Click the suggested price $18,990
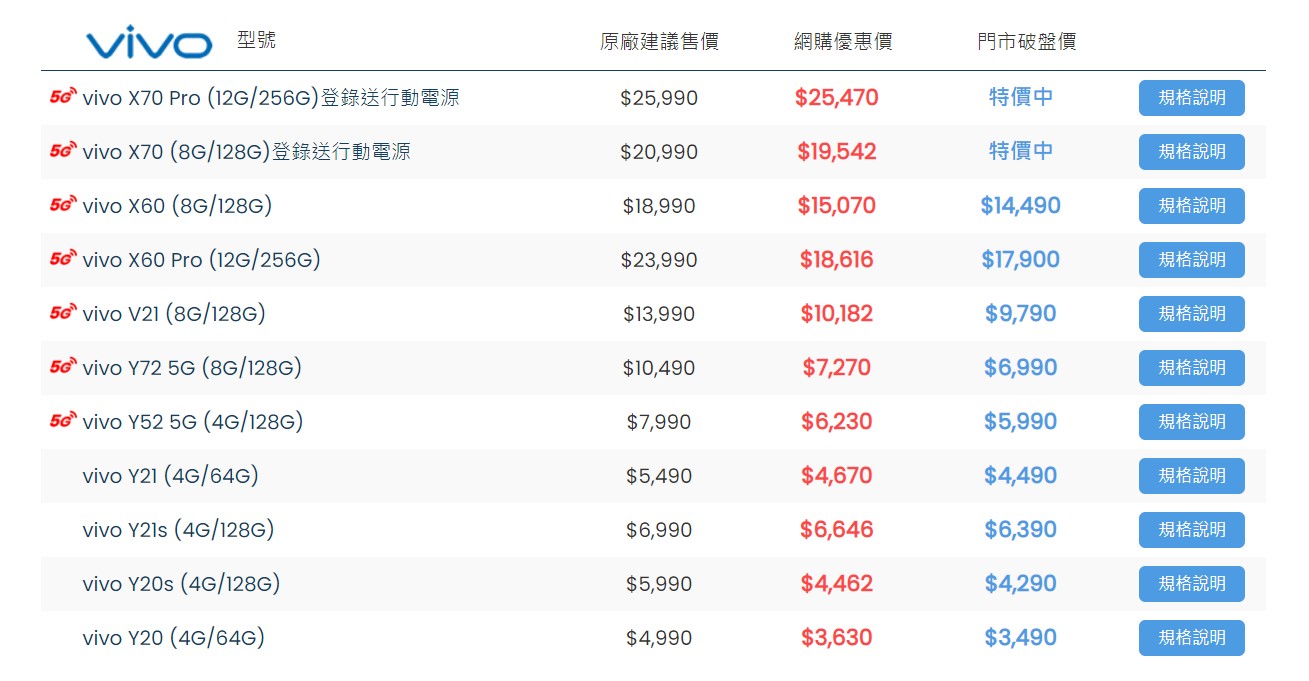The height and width of the screenshot is (681, 1309). [x=659, y=206]
